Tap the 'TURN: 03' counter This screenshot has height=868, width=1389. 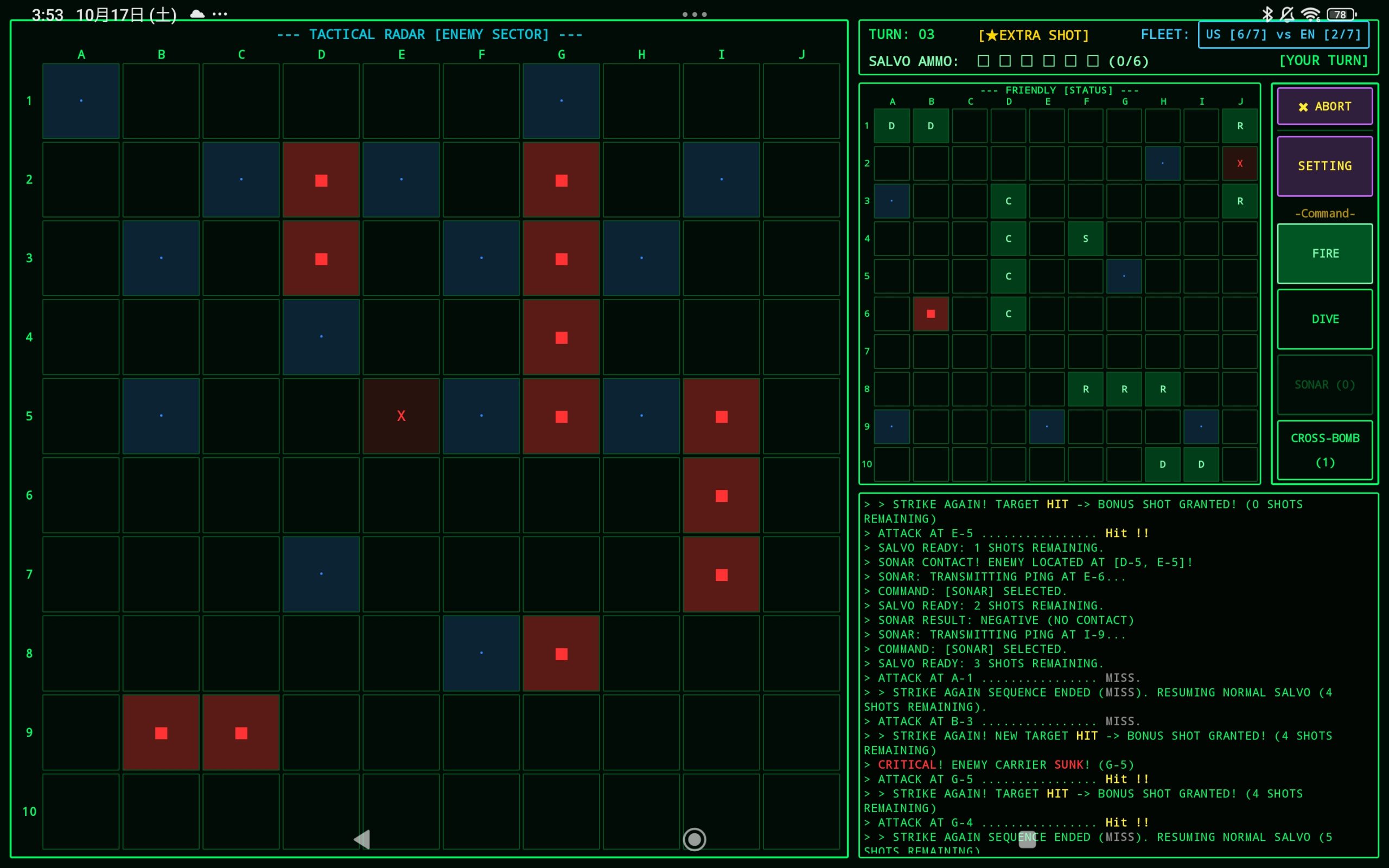click(x=901, y=34)
